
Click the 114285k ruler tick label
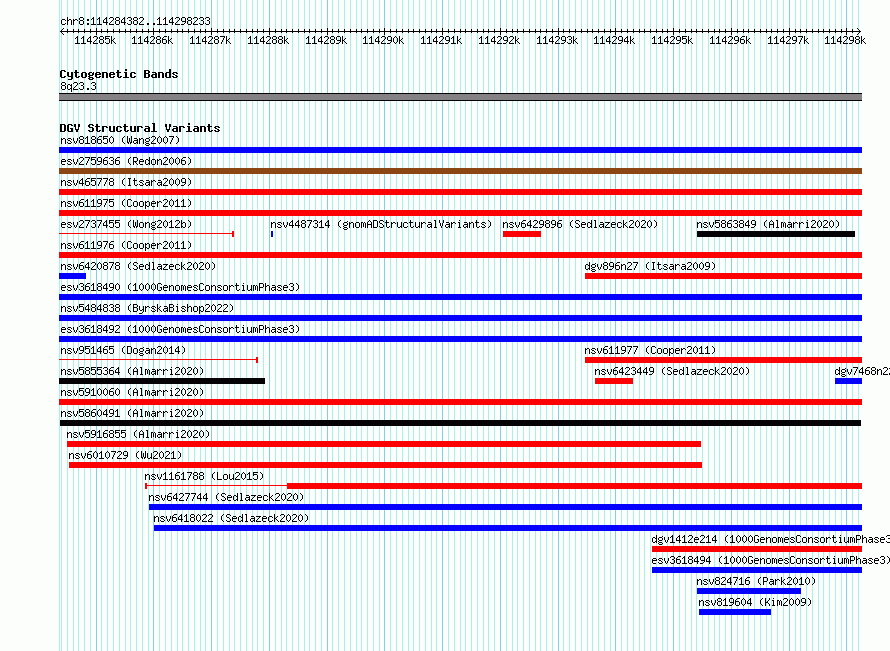pyautogui.click(x=95, y=40)
